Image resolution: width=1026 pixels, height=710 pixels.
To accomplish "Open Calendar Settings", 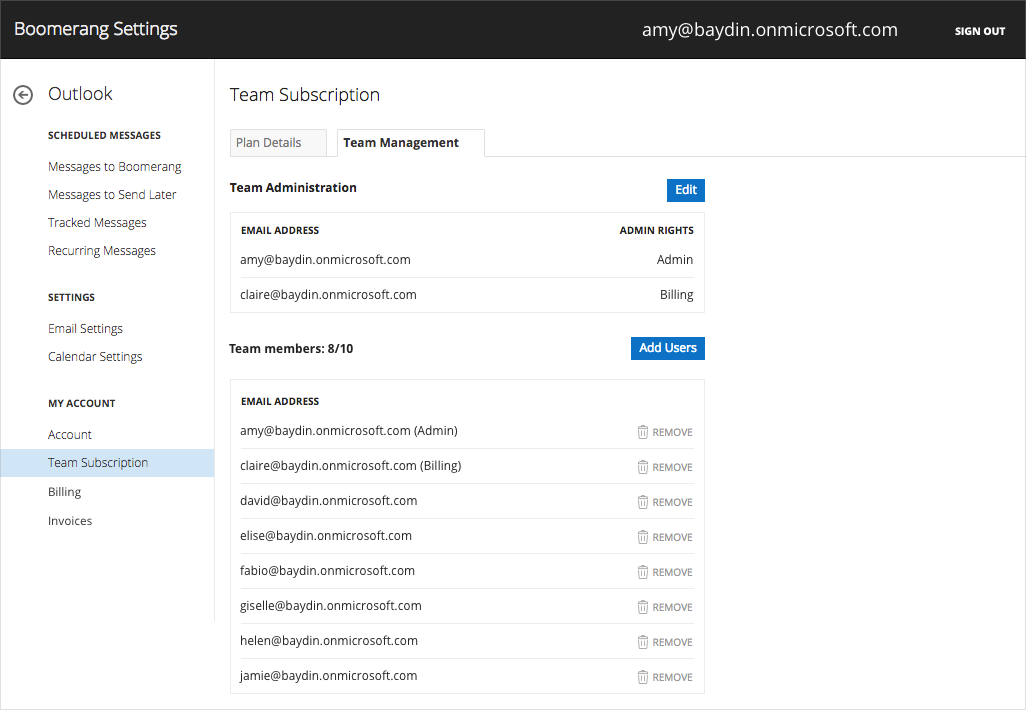I will coord(95,357).
